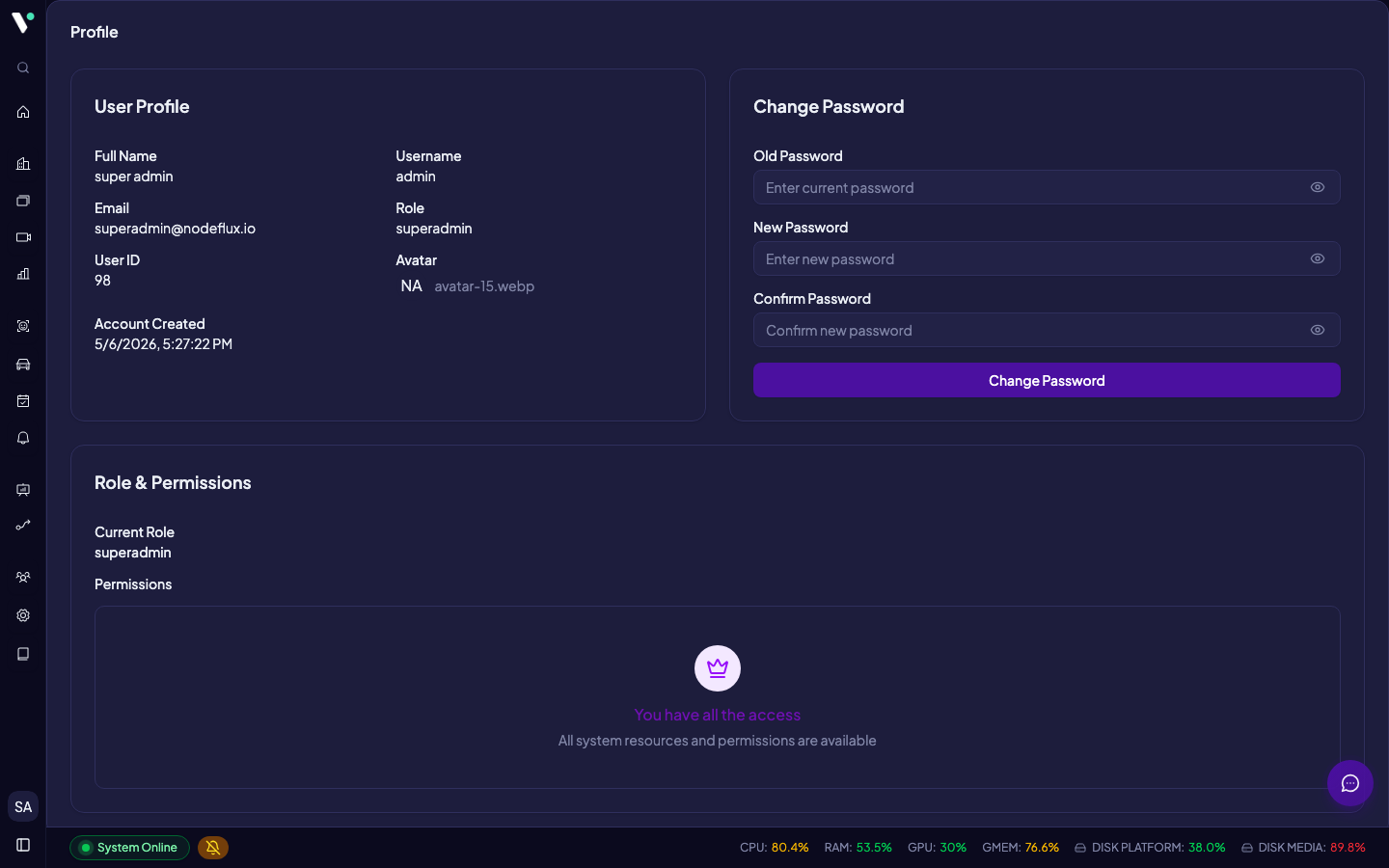Show the Old Password with eye icon
Image resolution: width=1389 pixels, height=868 pixels.
(1318, 187)
